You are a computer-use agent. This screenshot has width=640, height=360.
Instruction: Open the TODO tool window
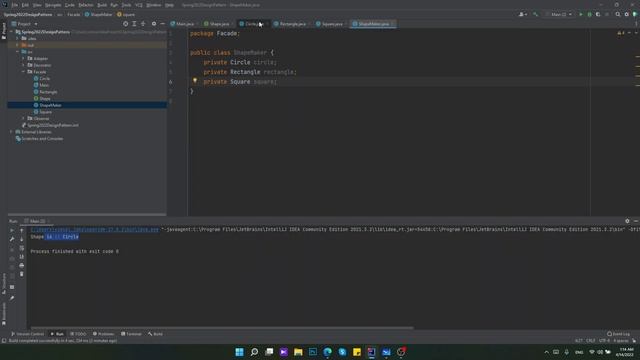click(78, 334)
